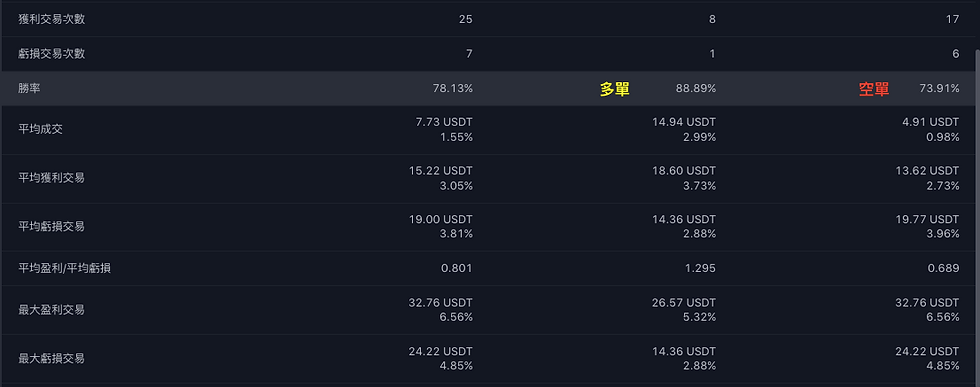980x387 pixels.
Task: Click the 勝率 row label
Action: tap(30, 89)
